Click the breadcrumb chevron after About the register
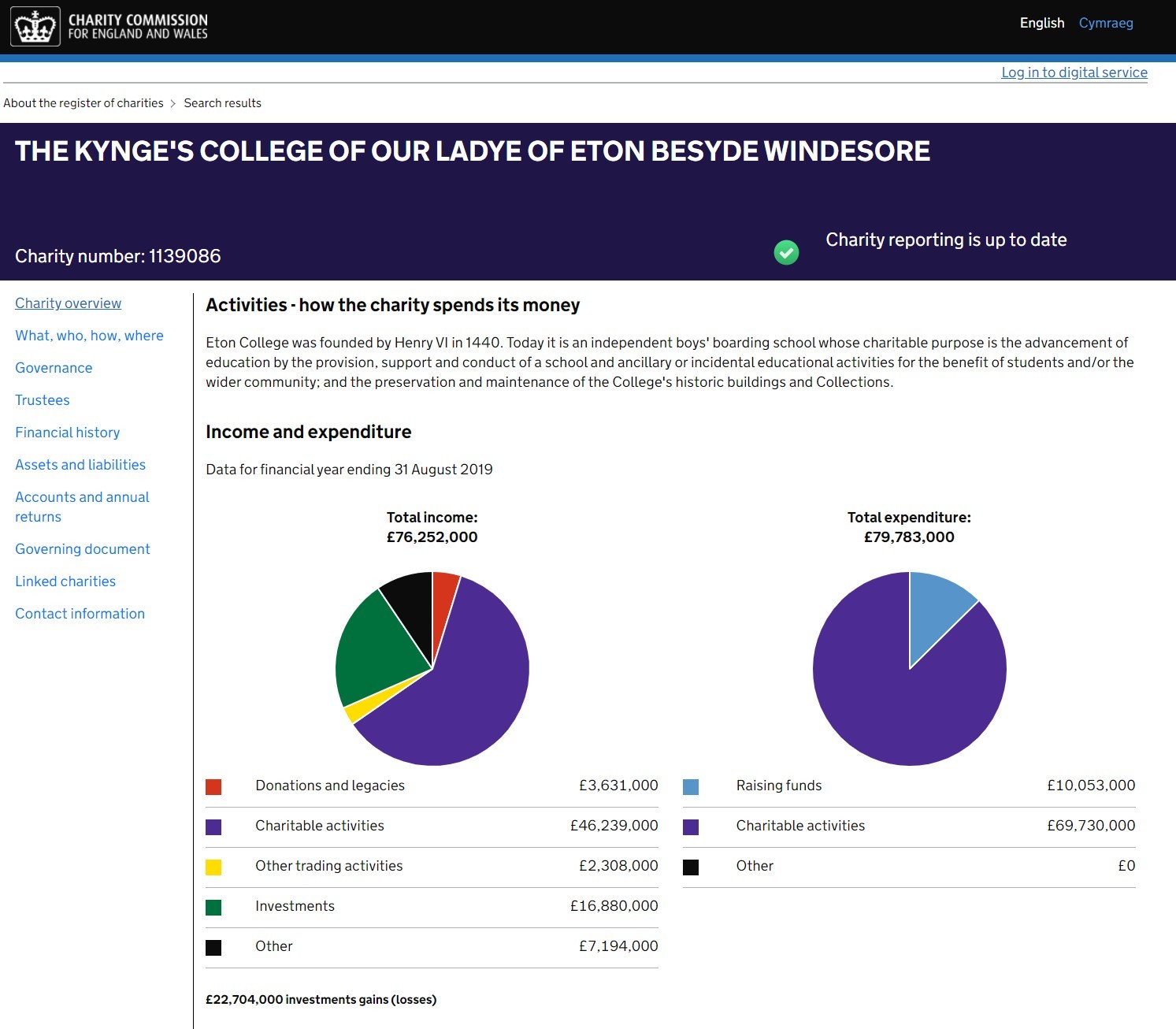Image resolution: width=1176 pixels, height=1029 pixels. [173, 103]
